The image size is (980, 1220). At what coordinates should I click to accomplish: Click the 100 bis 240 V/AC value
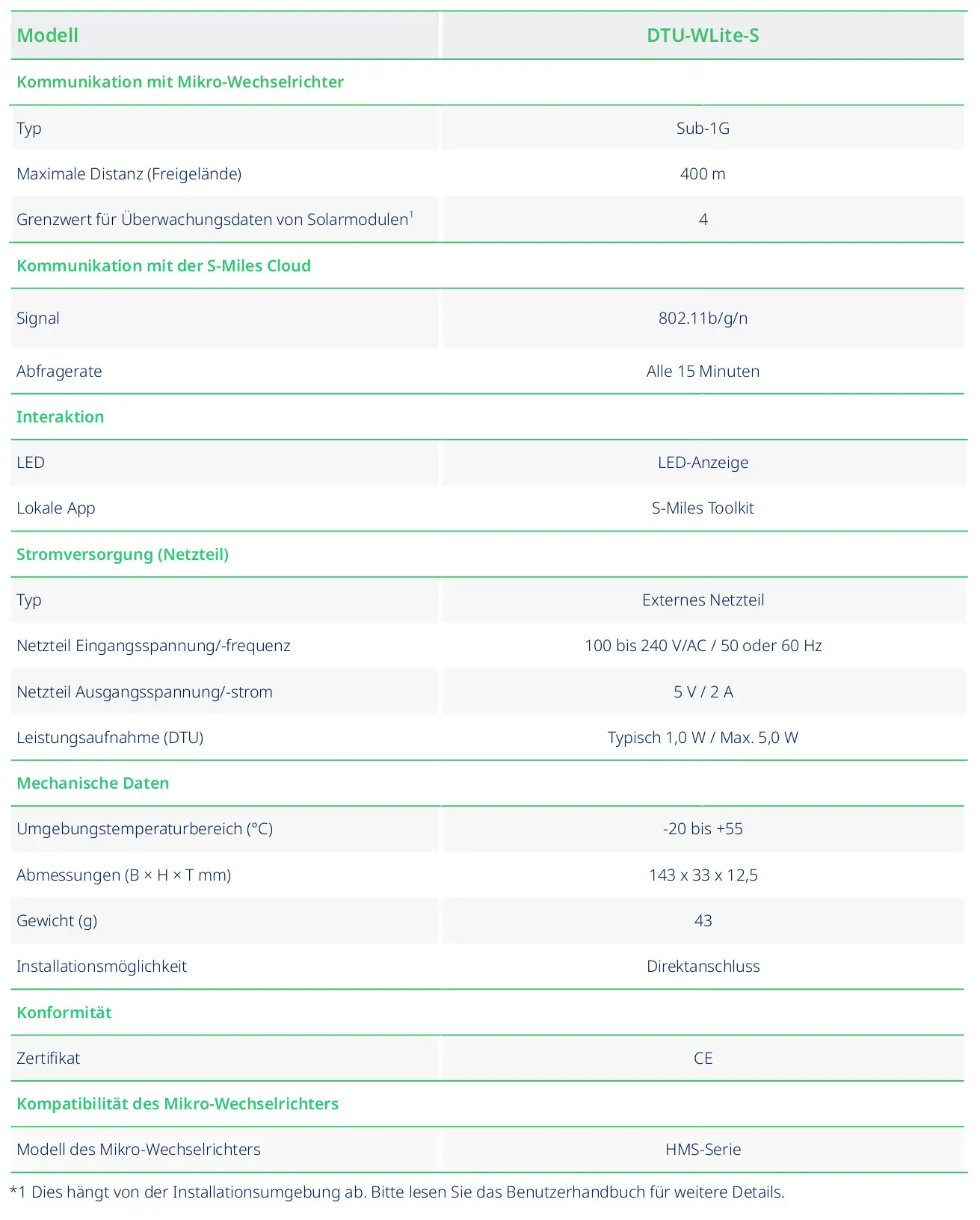tap(703, 645)
